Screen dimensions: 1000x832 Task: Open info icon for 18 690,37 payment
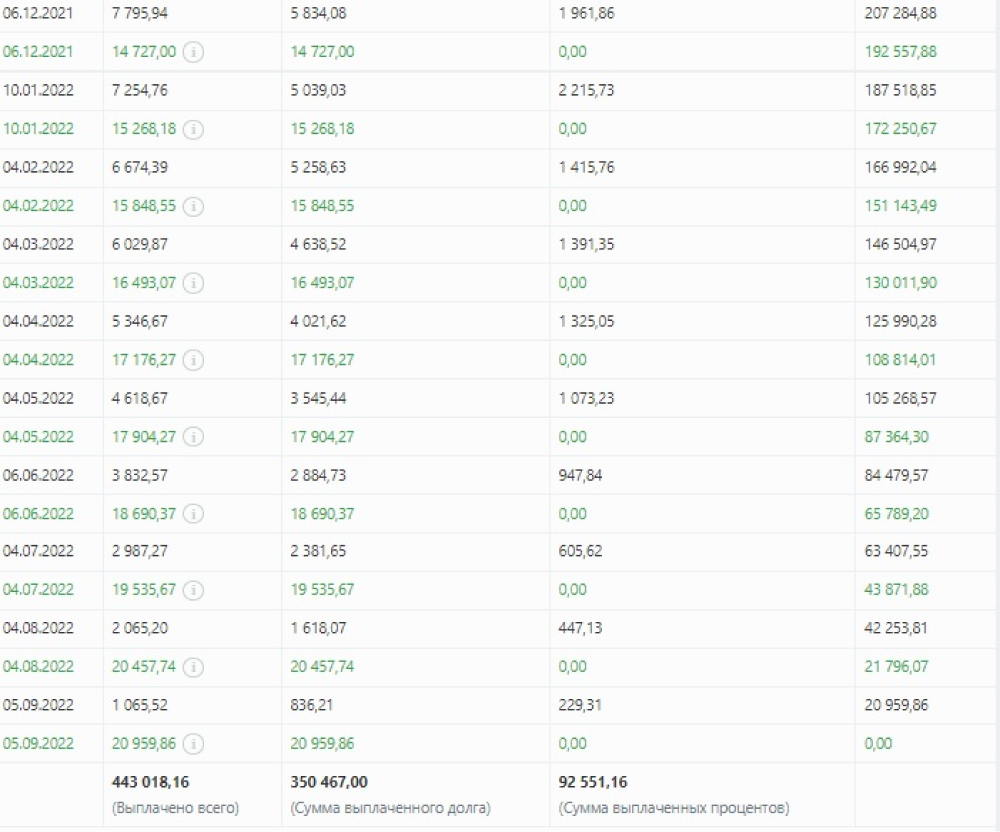[x=193, y=514]
